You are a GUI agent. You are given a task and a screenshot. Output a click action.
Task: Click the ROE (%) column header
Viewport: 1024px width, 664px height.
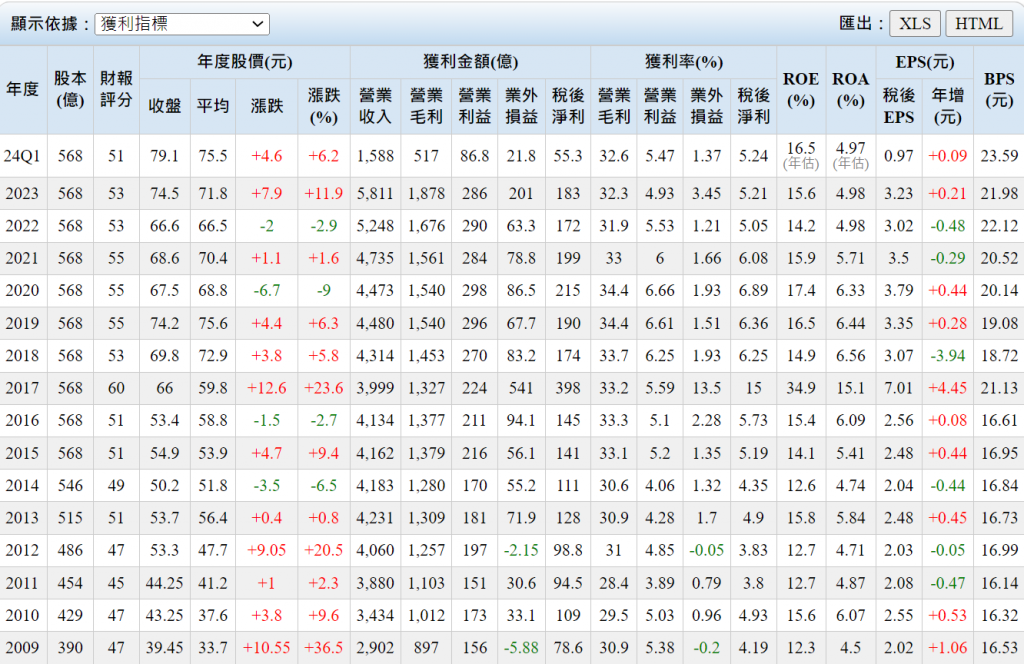tap(801, 90)
